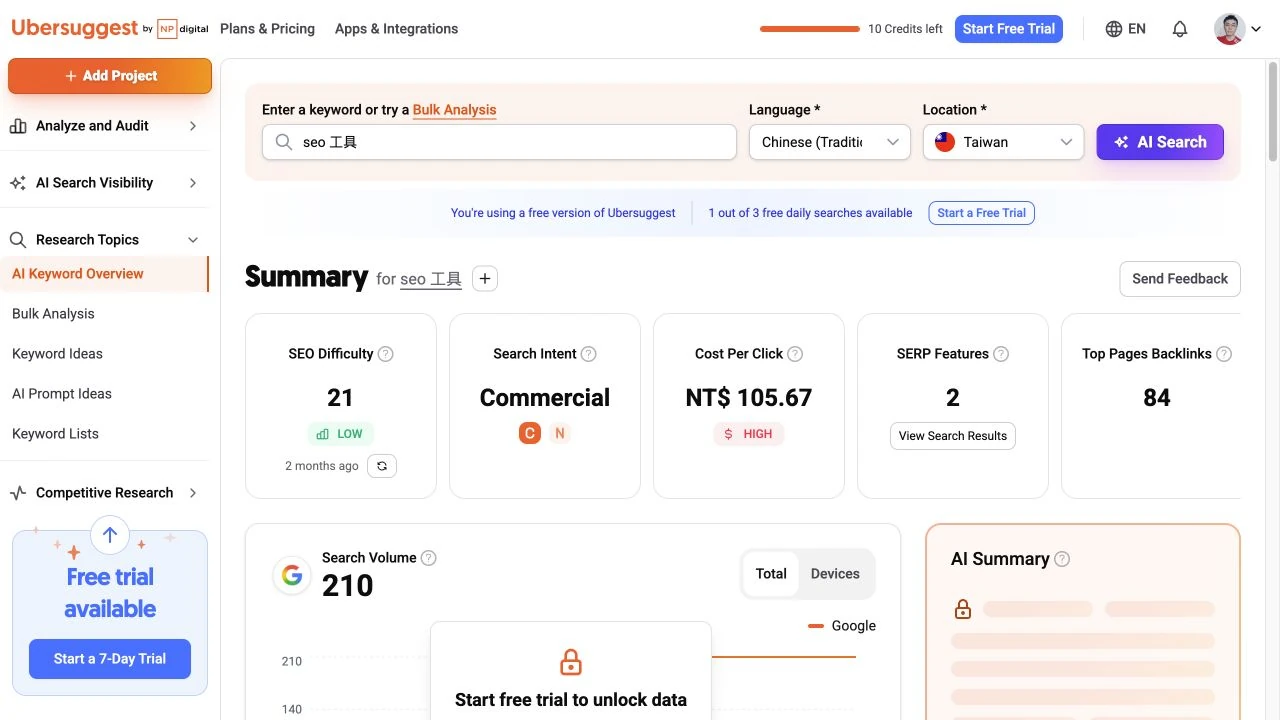Open Plans & Pricing menu
The image size is (1280, 720).
coord(267,29)
